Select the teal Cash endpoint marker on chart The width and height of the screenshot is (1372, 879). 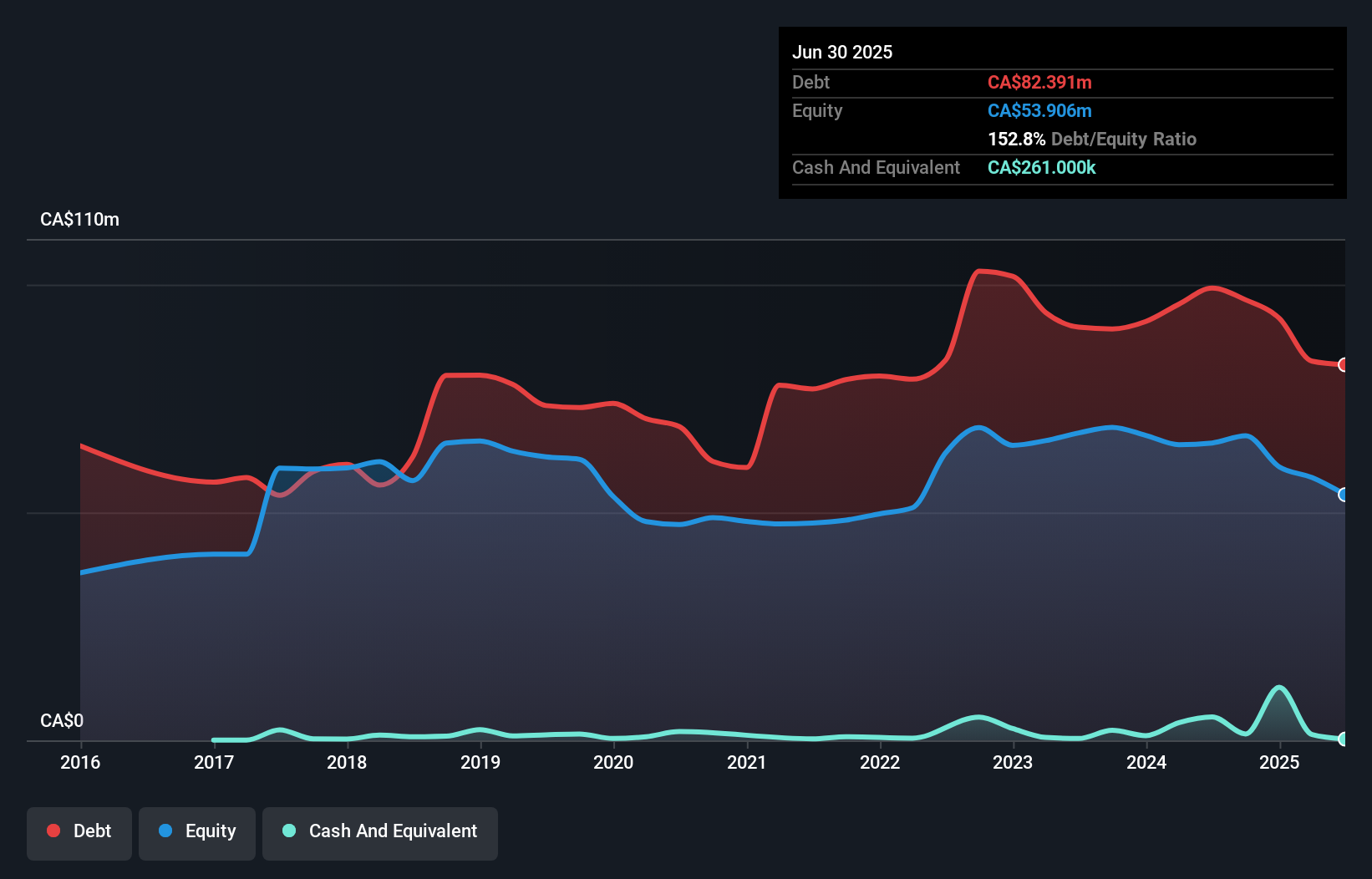tap(1344, 739)
